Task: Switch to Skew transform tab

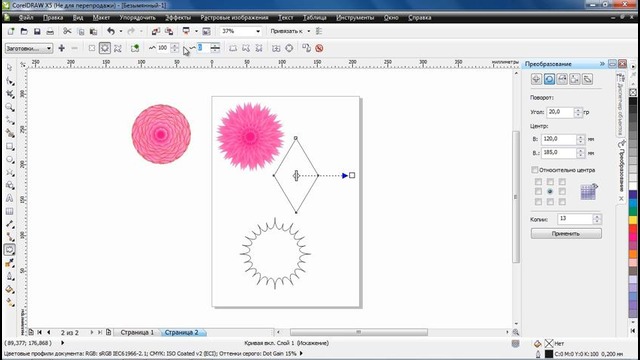Action: pyautogui.click(x=587, y=79)
